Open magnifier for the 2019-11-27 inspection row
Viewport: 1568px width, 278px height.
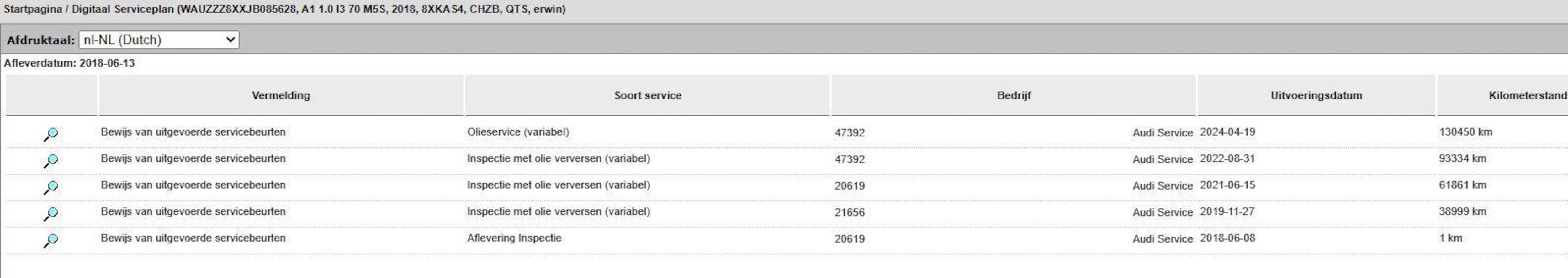[51, 213]
